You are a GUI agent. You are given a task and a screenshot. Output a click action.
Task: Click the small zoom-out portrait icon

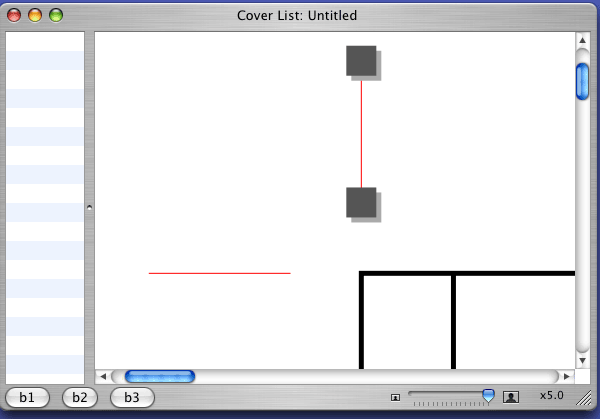tap(395, 397)
